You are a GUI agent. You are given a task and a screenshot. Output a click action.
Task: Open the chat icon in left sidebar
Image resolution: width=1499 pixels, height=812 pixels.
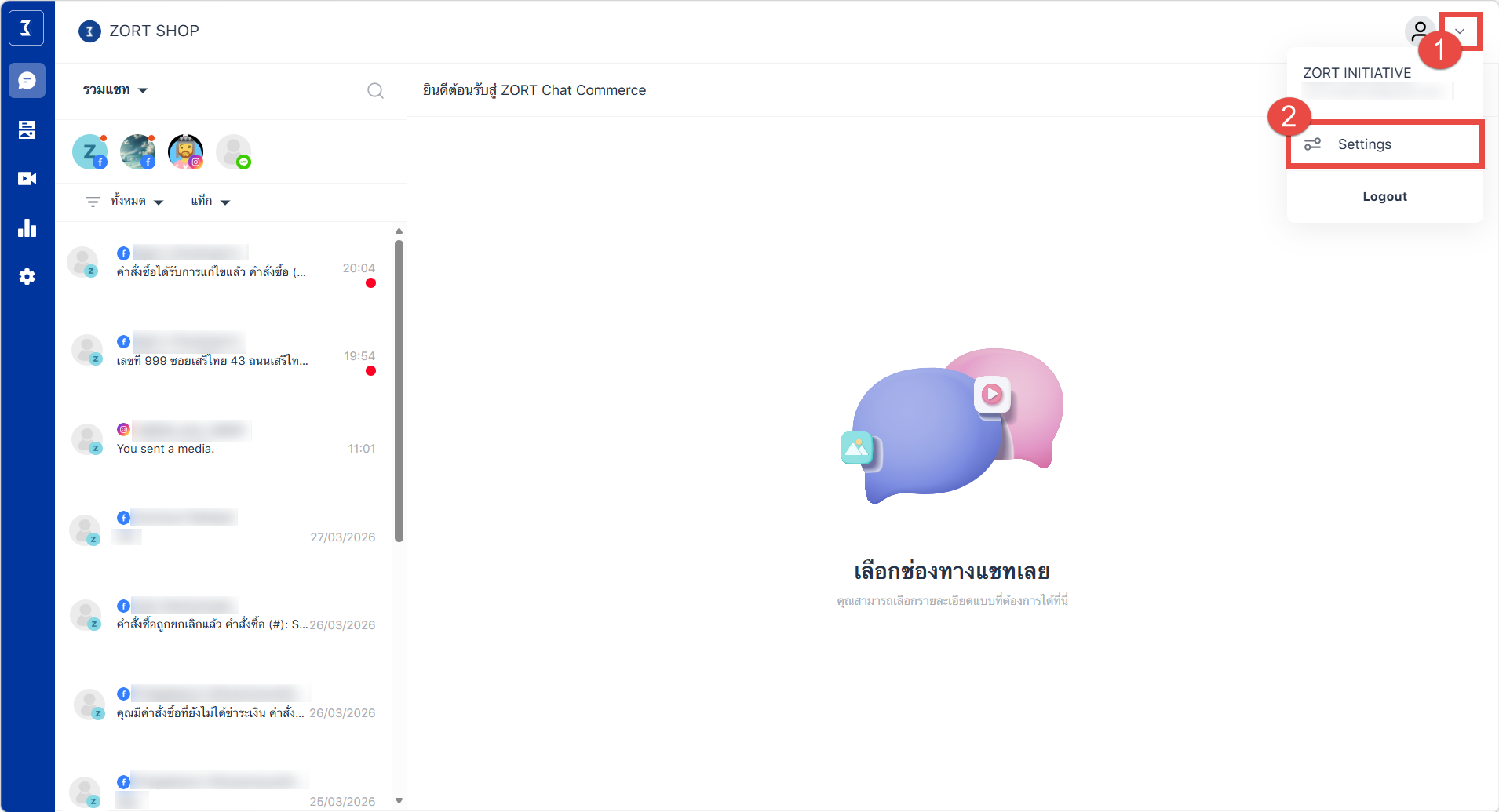(x=27, y=81)
